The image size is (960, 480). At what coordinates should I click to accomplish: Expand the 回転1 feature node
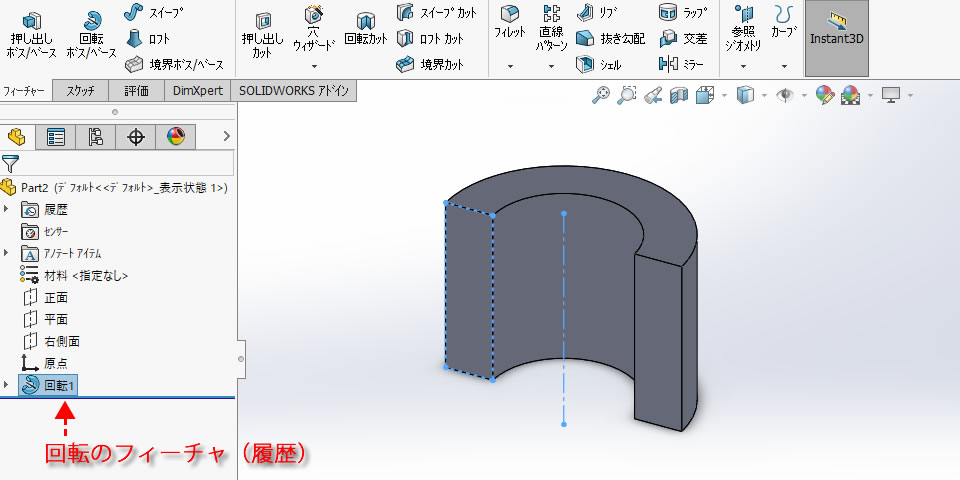(x=6, y=384)
